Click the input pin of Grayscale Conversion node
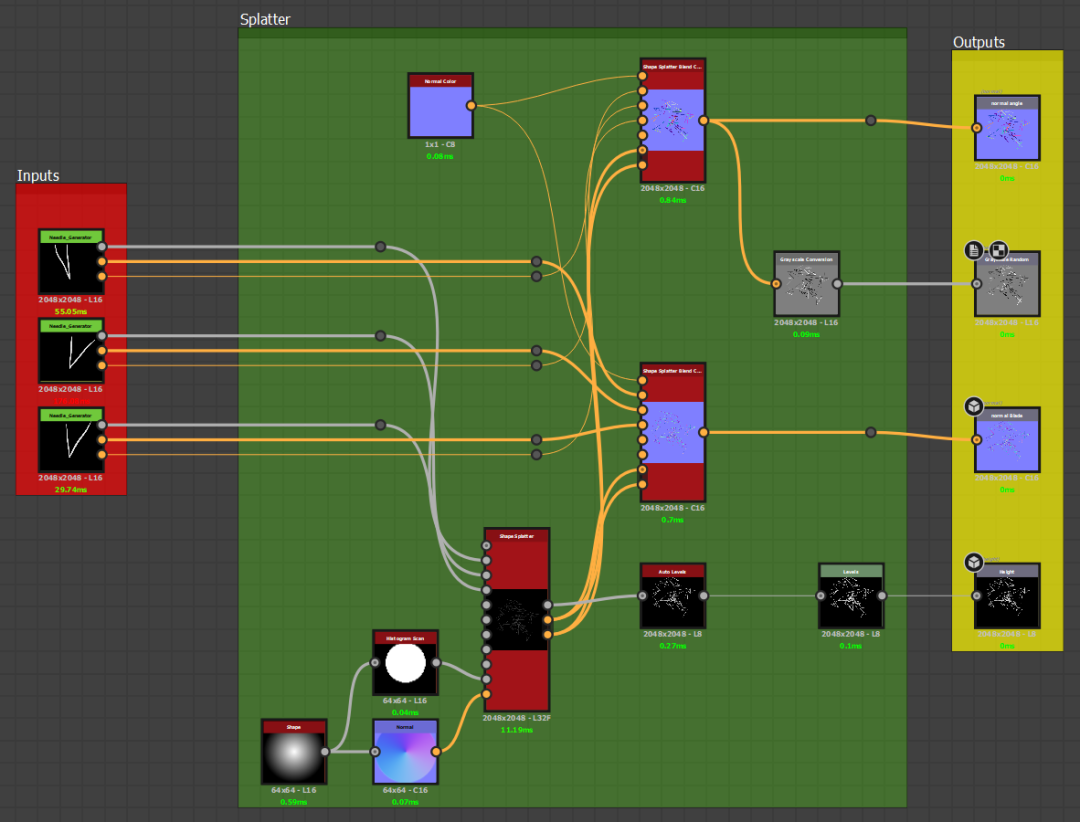The width and height of the screenshot is (1080, 822). [x=776, y=284]
